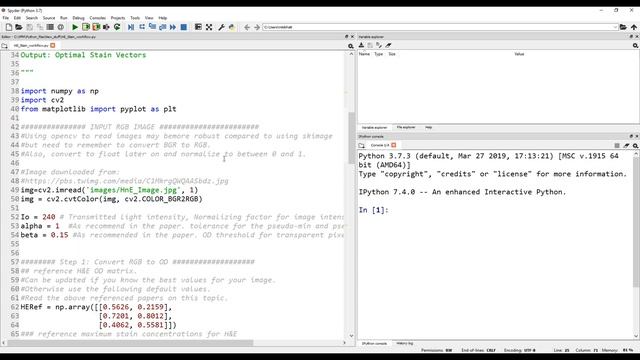Open IPython console options search icon
The image size is (640, 360).
[636, 145]
